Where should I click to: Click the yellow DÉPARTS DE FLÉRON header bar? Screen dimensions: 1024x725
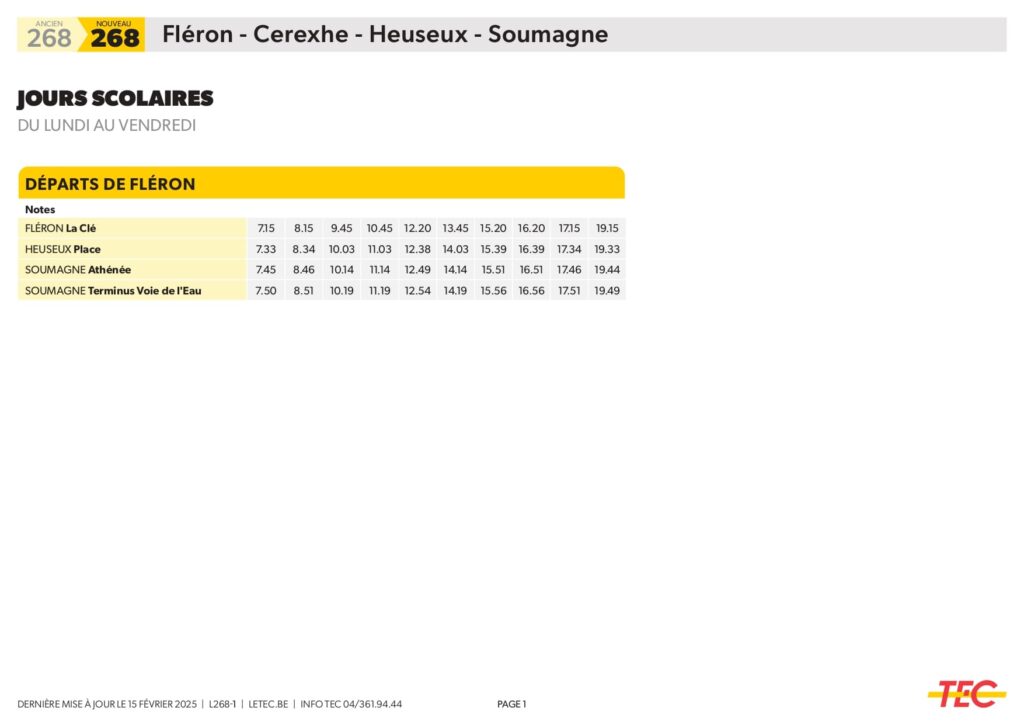coord(320,184)
